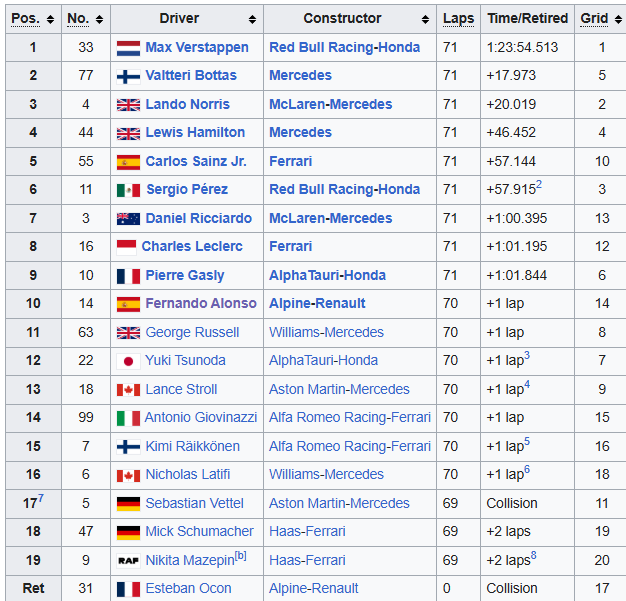Image resolution: width=626 pixels, height=601 pixels.
Task: Open Antonio Giovinazzi driver link
Action: 200,417
